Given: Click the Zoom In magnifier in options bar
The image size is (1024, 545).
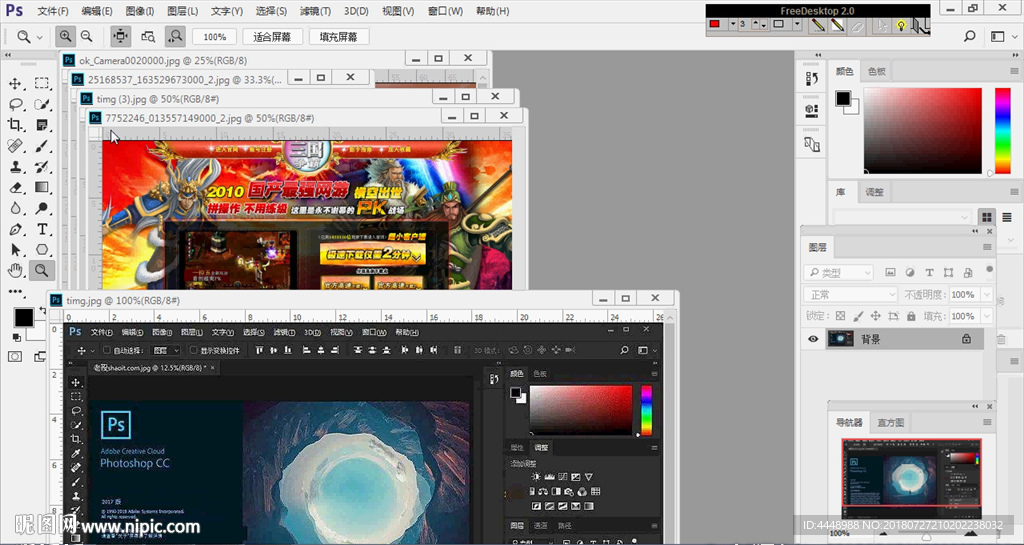Looking at the screenshot, I should (65, 37).
